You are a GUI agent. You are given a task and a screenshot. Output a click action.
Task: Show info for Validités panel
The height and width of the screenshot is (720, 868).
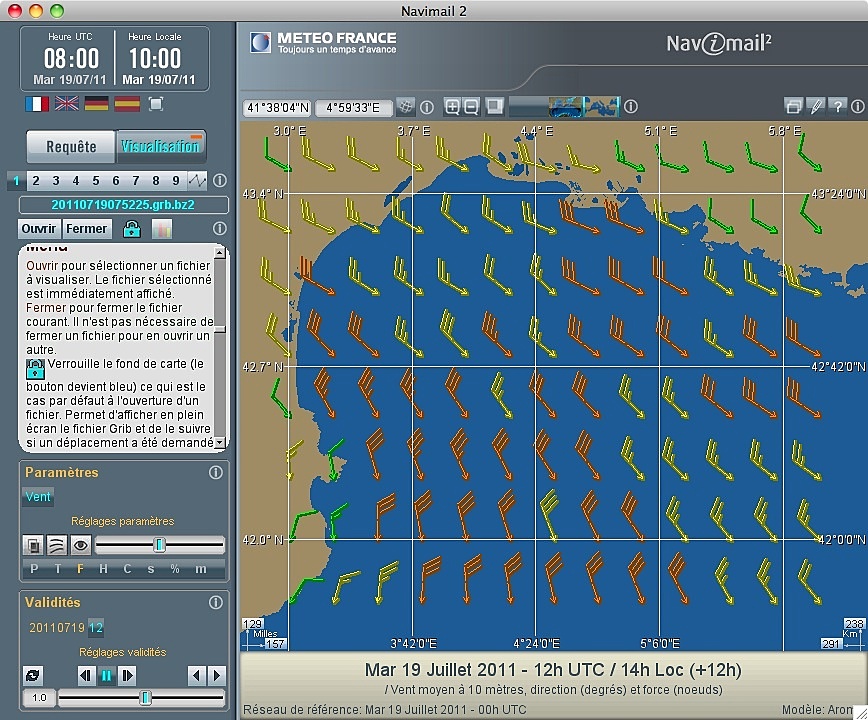[x=216, y=602]
